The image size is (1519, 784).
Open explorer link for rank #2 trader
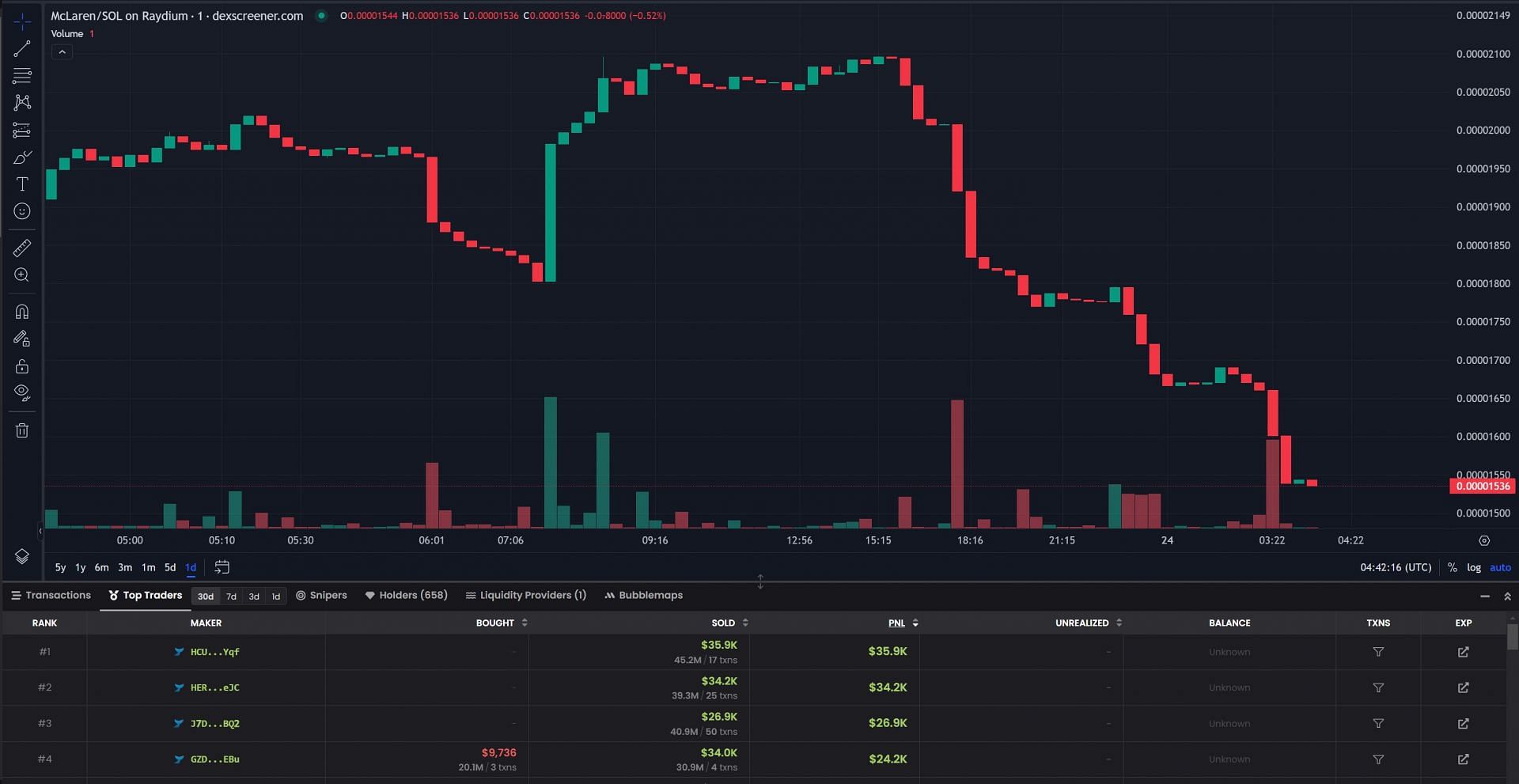click(x=1464, y=687)
